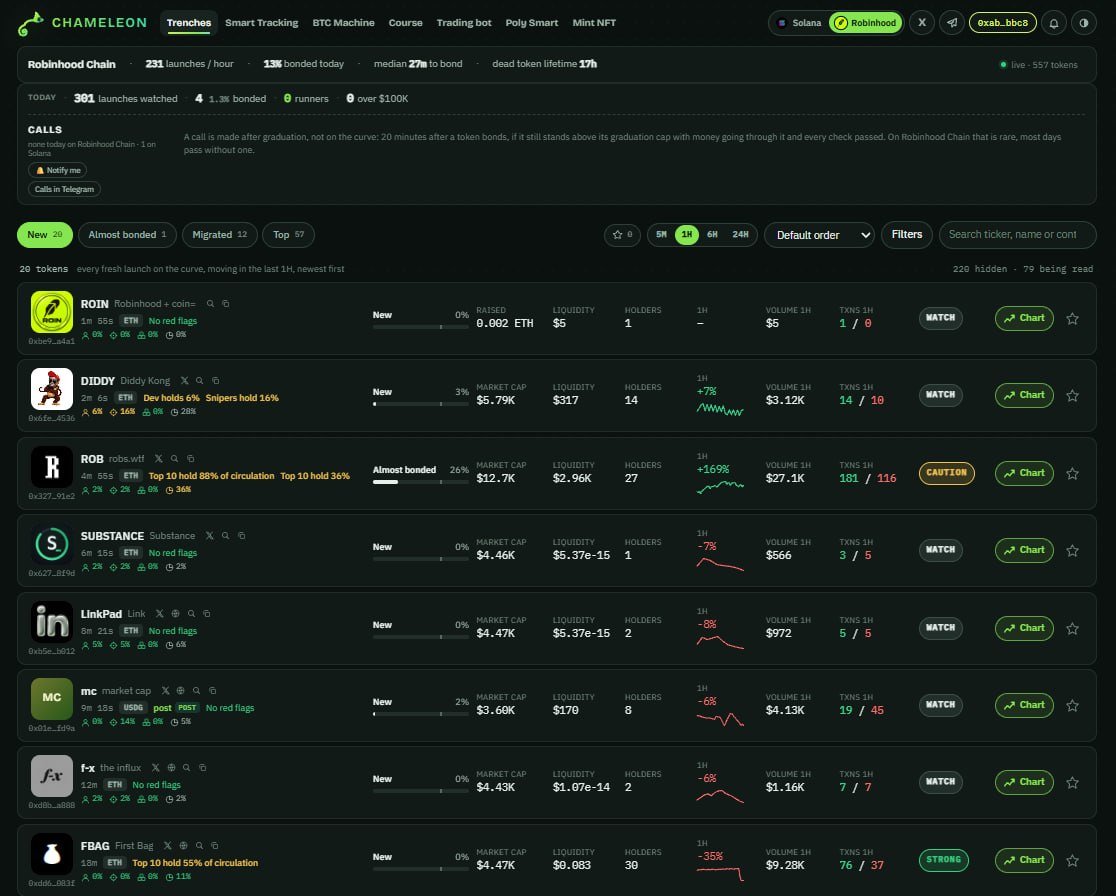Open the Course menu item
Viewport: 1116px width, 896px height.
coord(405,23)
